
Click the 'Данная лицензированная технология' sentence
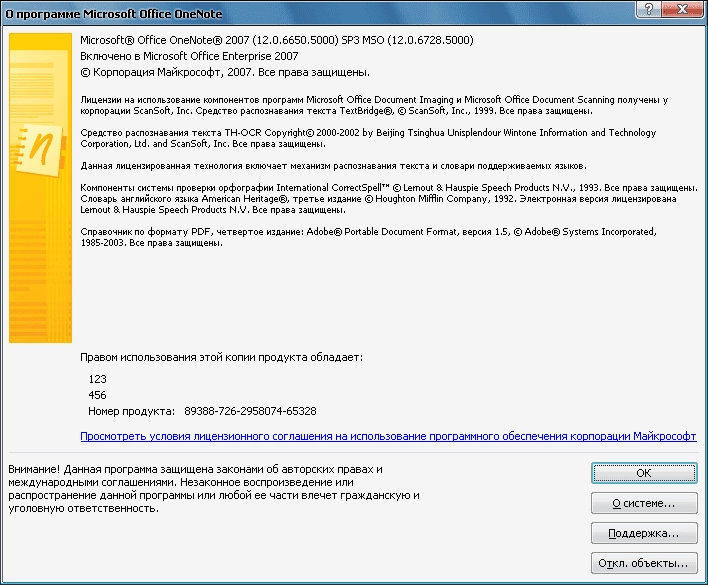tap(333, 166)
